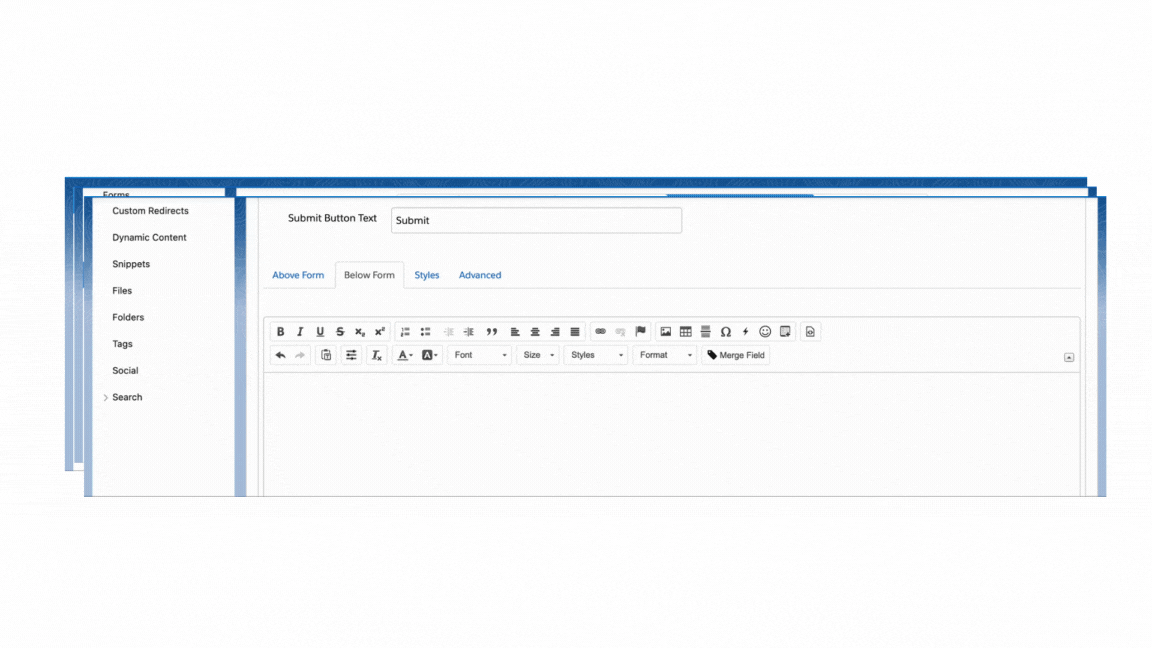1152x648 pixels.
Task: Insert a table into the editor
Action: click(684, 331)
